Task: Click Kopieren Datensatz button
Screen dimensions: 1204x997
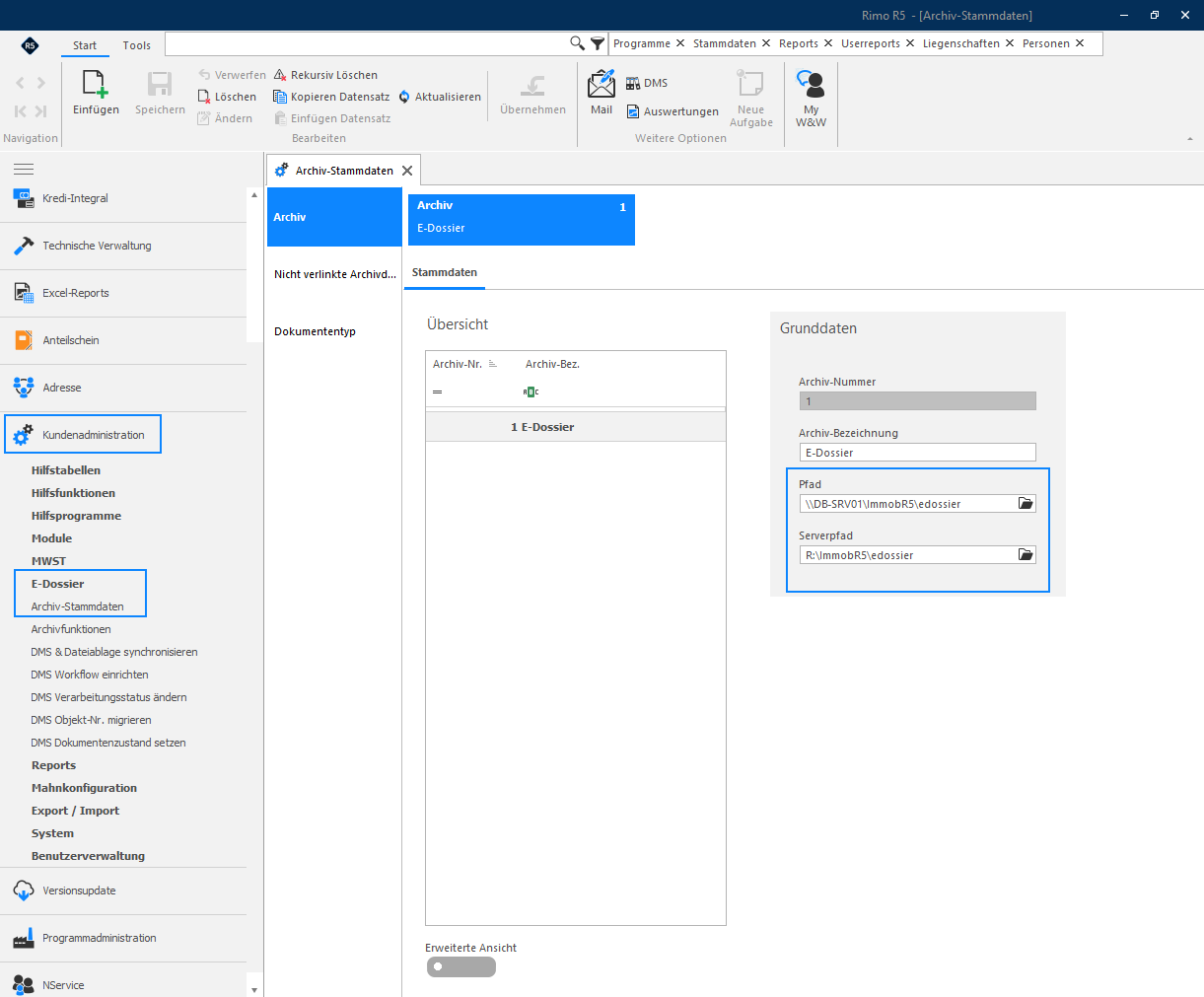Action: coord(331,97)
